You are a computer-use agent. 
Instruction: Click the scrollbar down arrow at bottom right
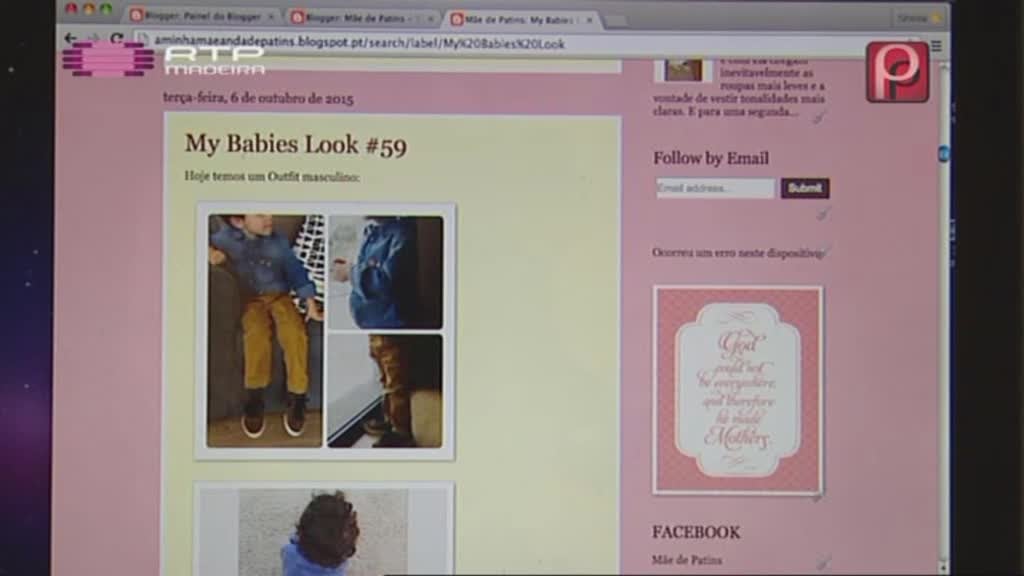click(x=944, y=566)
